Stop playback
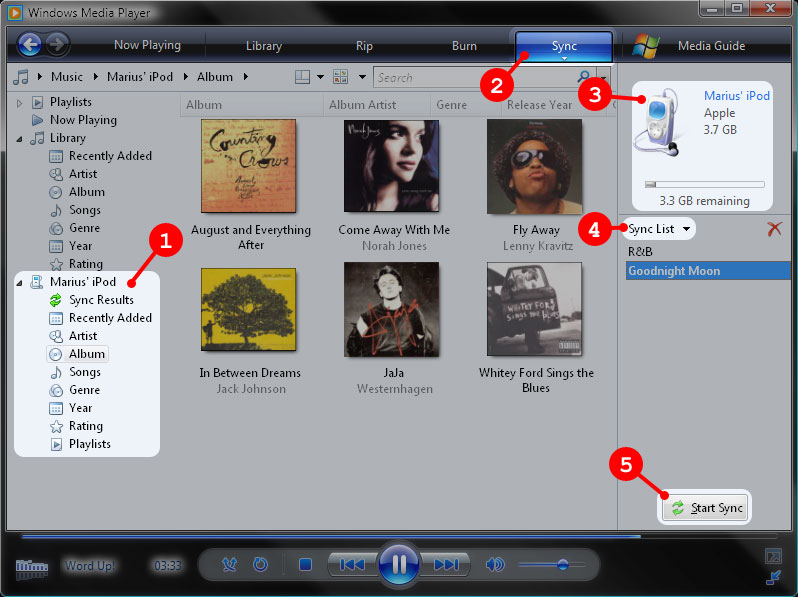This screenshot has width=798, height=597. 305,564
